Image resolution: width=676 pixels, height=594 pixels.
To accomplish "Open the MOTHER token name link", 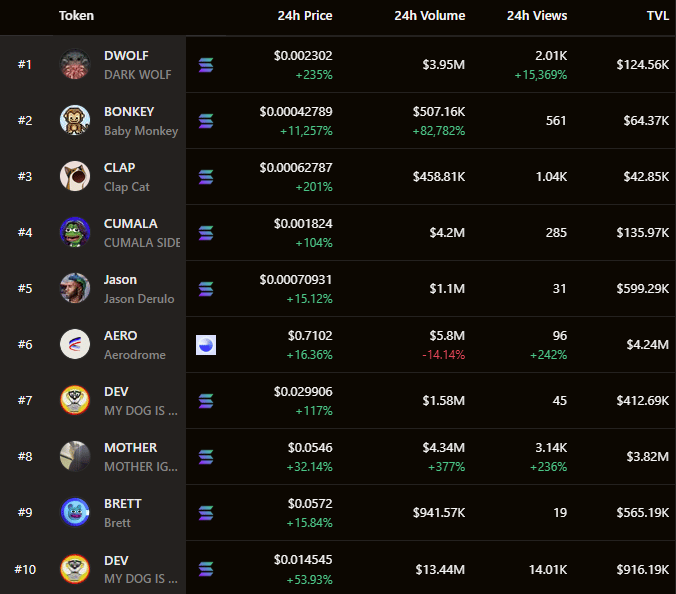I will pyautogui.click(x=131, y=448).
